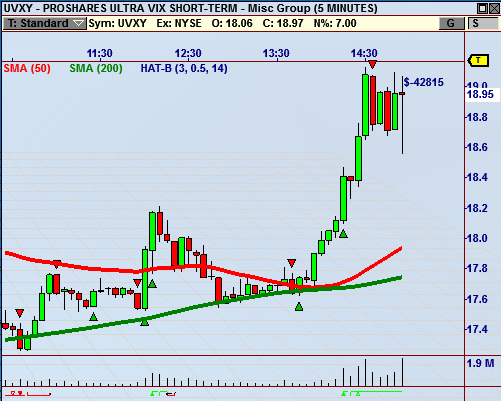The image size is (501, 401).
Task: Click the Sym: UVXY symbol field
Action: [118, 23]
